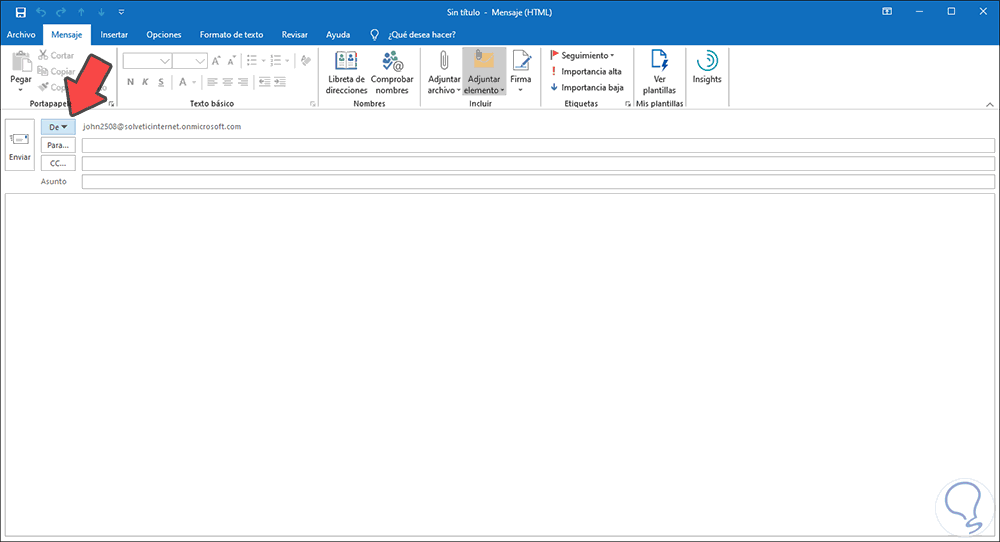The width and height of the screenshot is (1000, 542).
Task: Open the Formato de texto tab
Action: pos(231,35)
